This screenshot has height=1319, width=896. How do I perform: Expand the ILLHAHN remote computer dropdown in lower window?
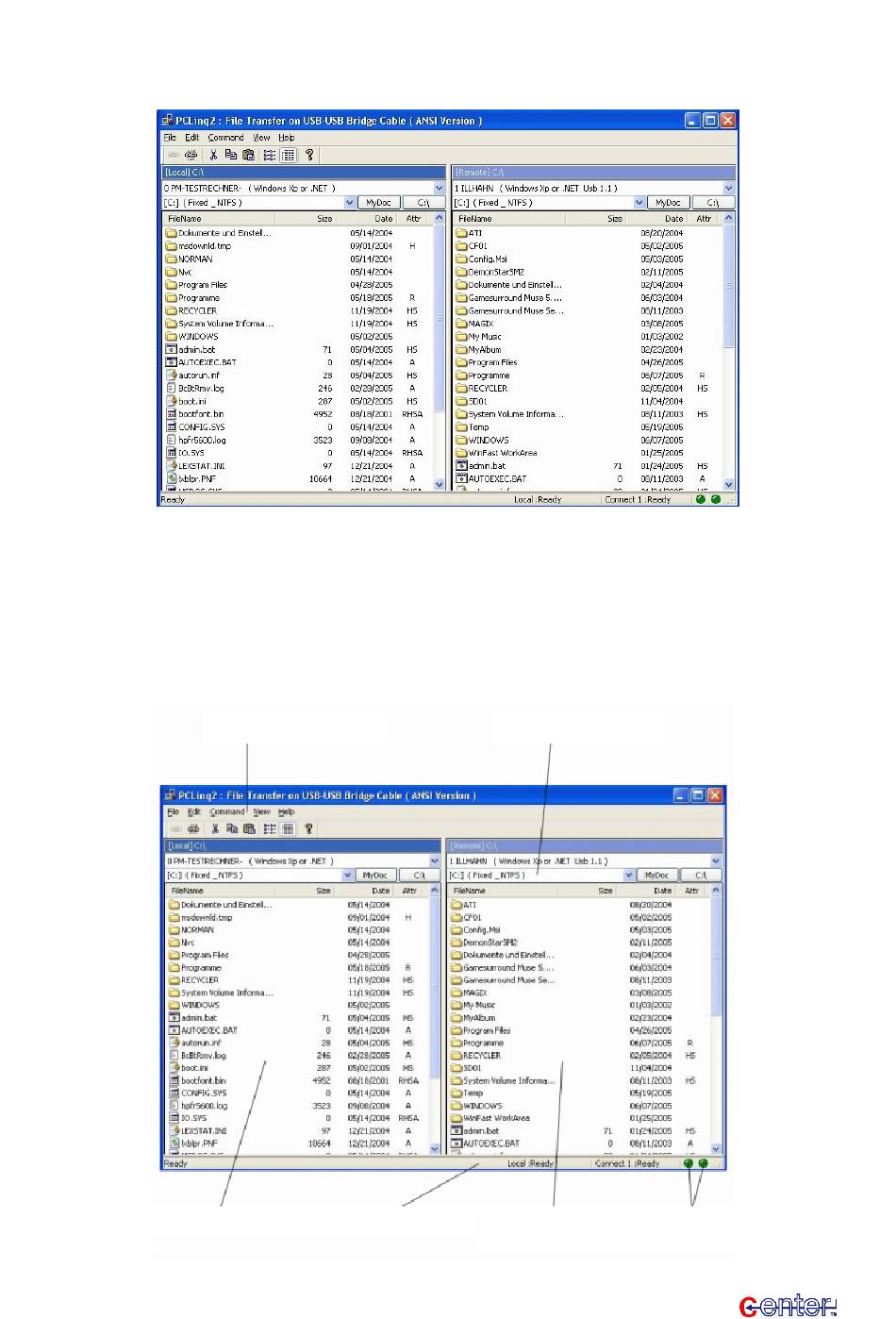click(716, 861)
